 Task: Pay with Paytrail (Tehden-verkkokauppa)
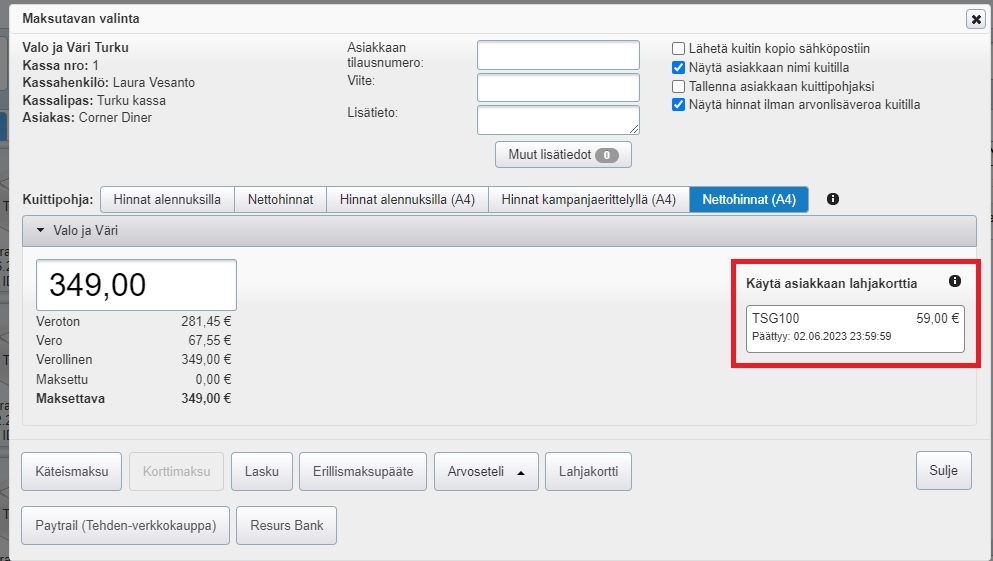[x=125, y=525]
